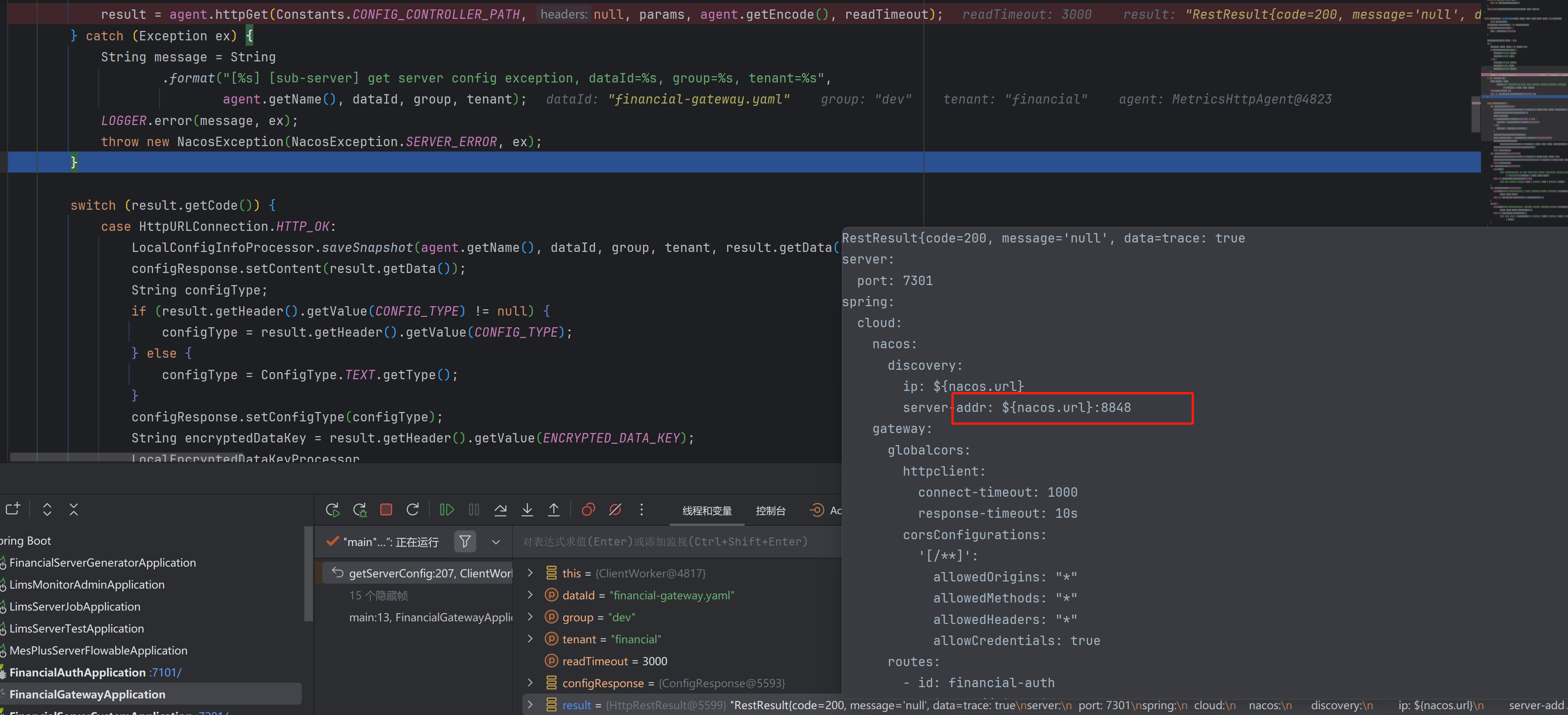This screenshot has width=1568, height=715.
Task: Click the readTimeout = 3000 variable row
Action: pos(614,661)
